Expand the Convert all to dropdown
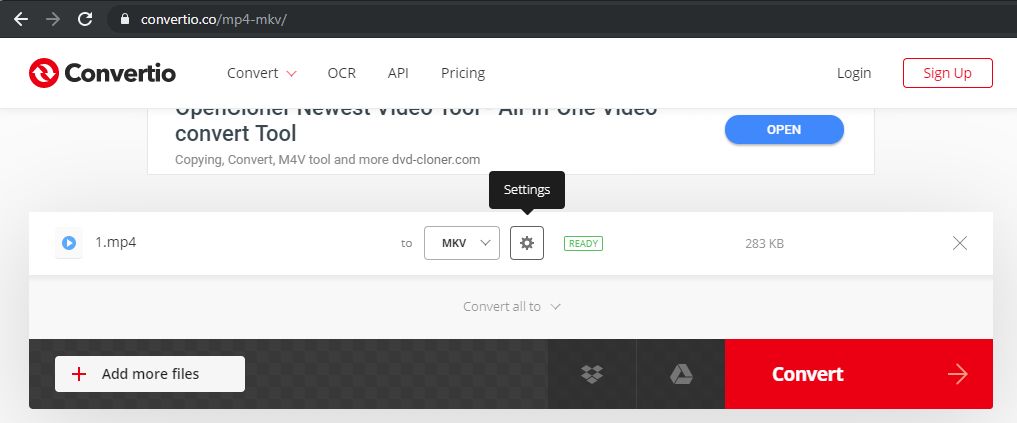The height and width of the screenshot is (423, 1017). (x=512, y=306)
